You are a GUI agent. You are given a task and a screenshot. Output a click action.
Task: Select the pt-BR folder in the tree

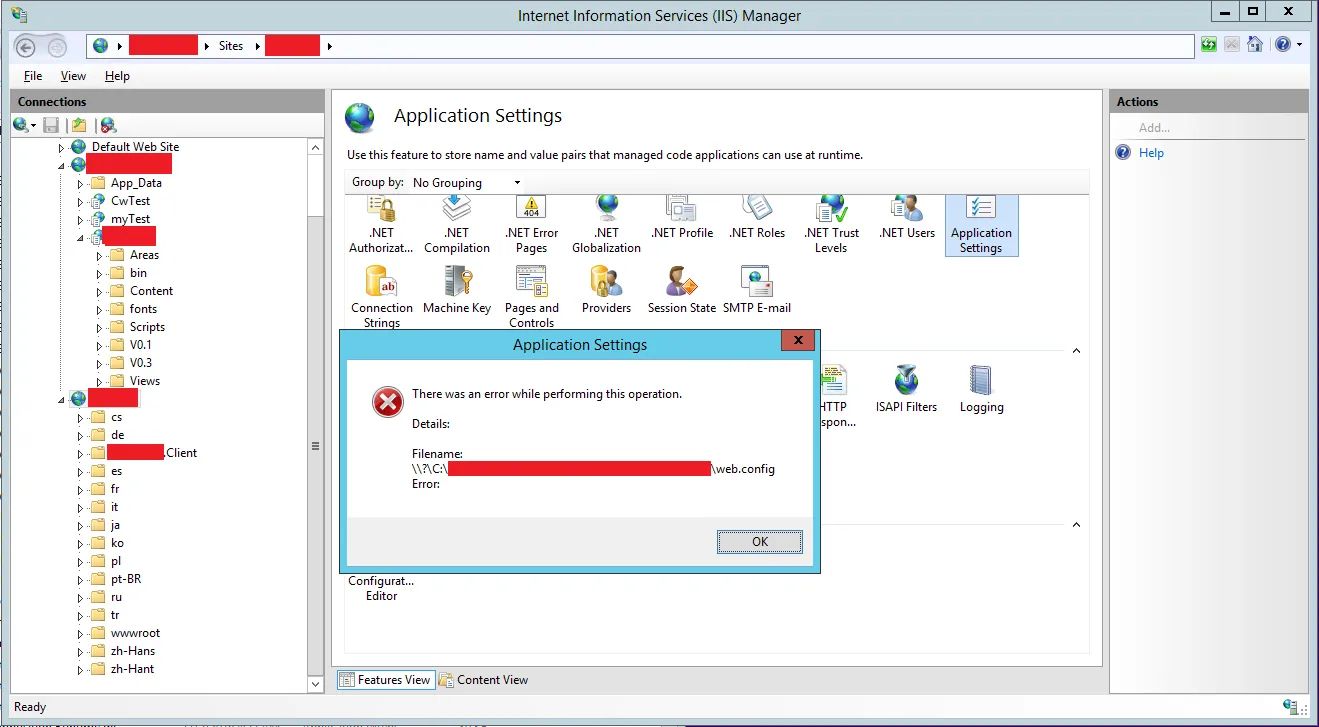coord(126,579)
